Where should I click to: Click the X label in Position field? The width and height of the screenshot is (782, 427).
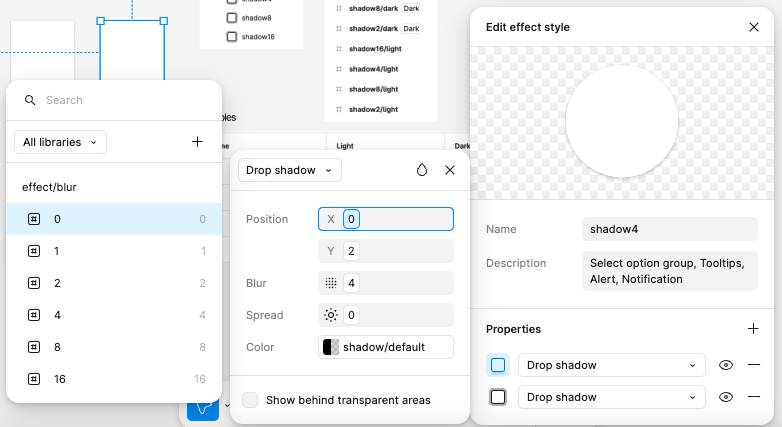331,219
